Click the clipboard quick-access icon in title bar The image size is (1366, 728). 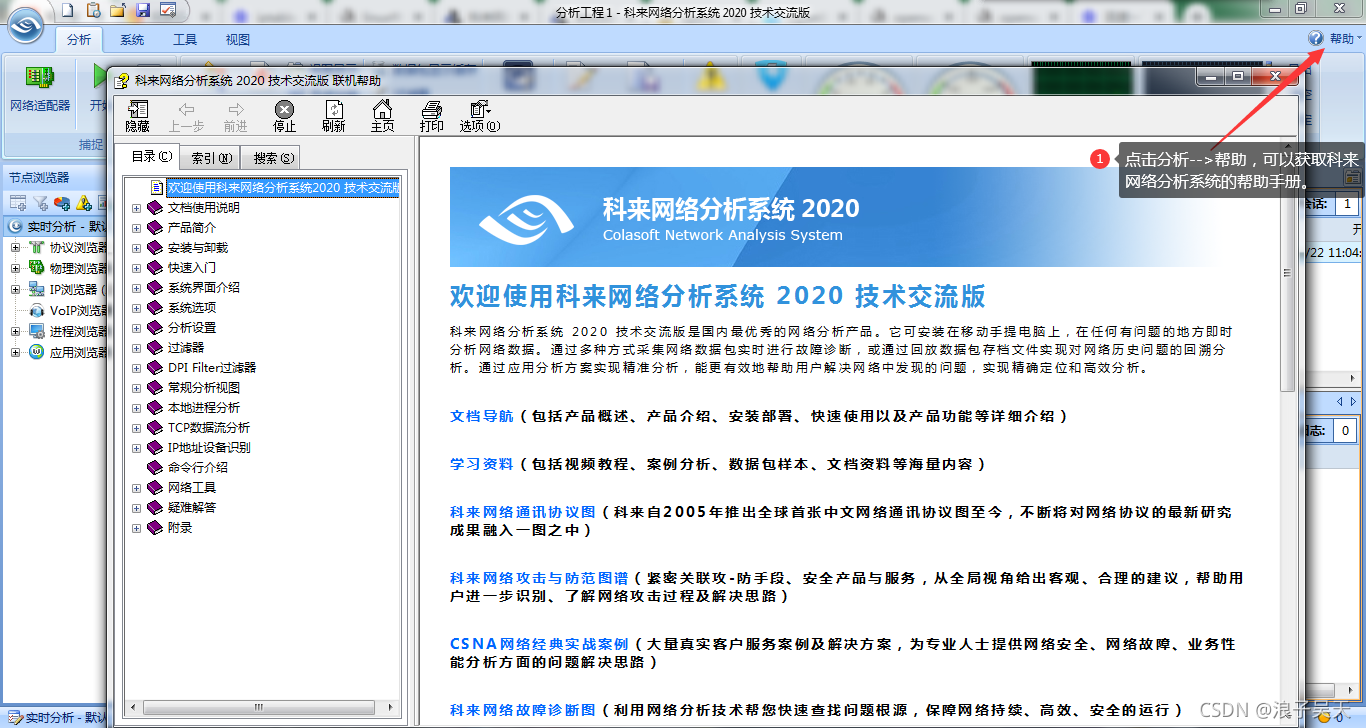93,10
